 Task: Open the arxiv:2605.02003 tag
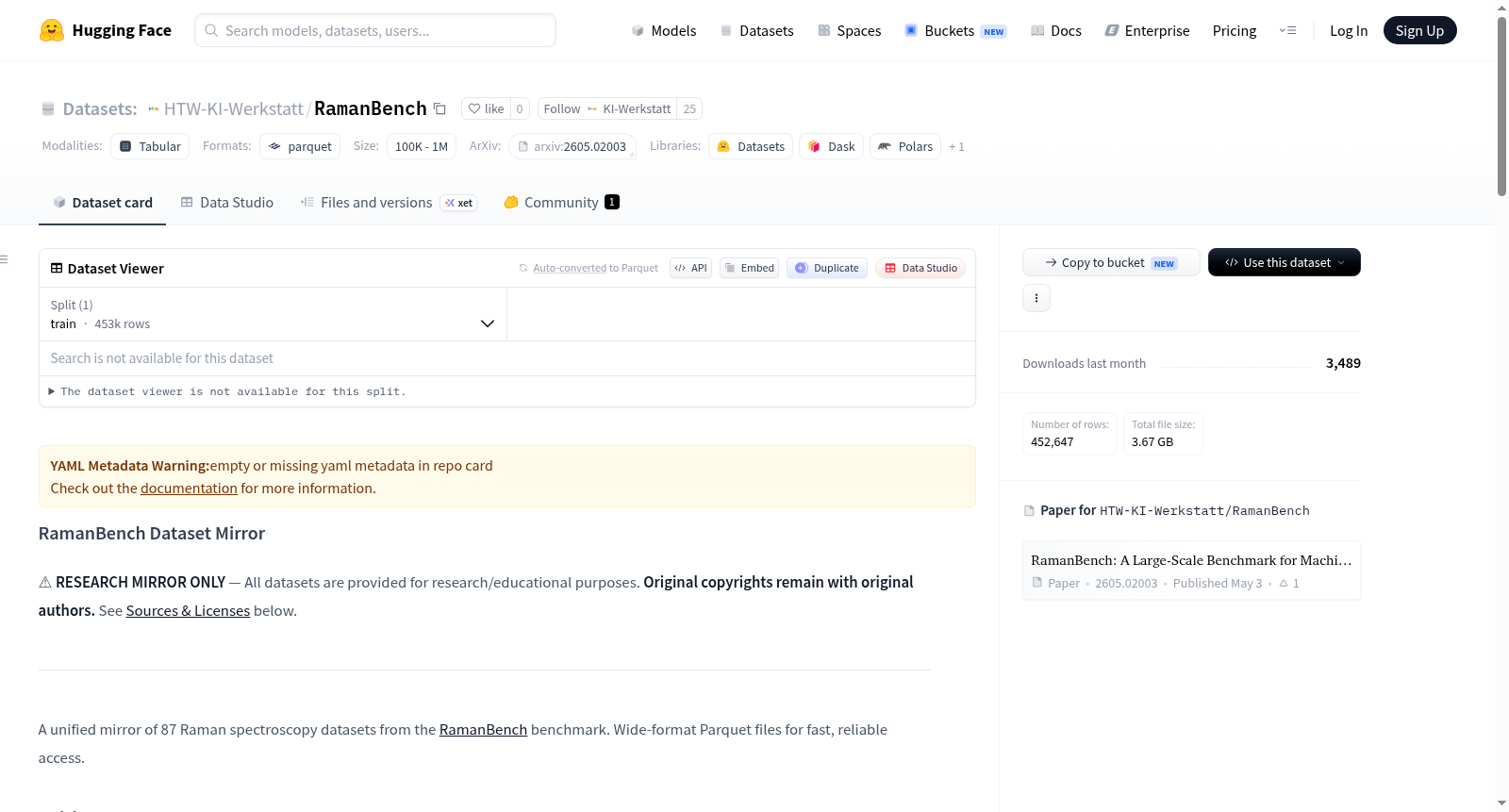click(572, 146)
